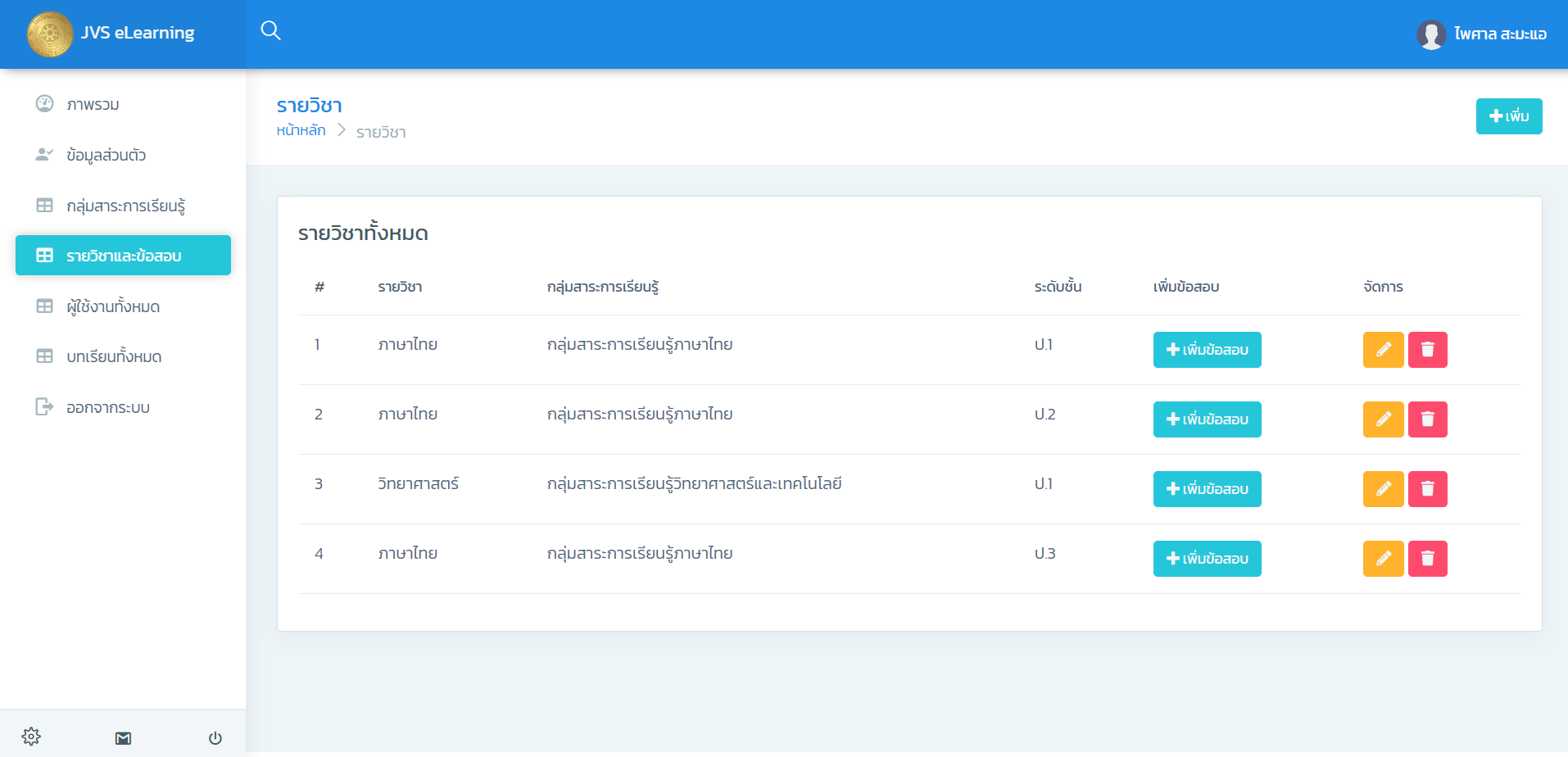Click the รายวิชา breadcrumb text
Viewport: 1568px width, 757px height.
coord(381,132)
